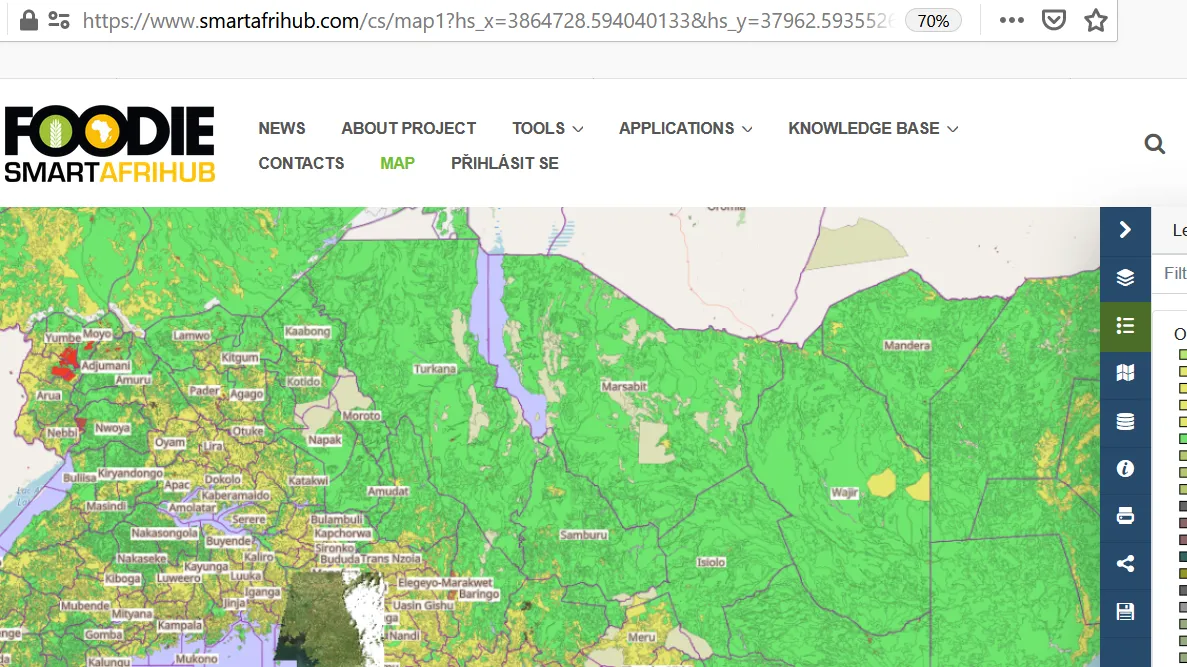Open the datasource database icon
1187x667 pixels.
[1125, 421]
